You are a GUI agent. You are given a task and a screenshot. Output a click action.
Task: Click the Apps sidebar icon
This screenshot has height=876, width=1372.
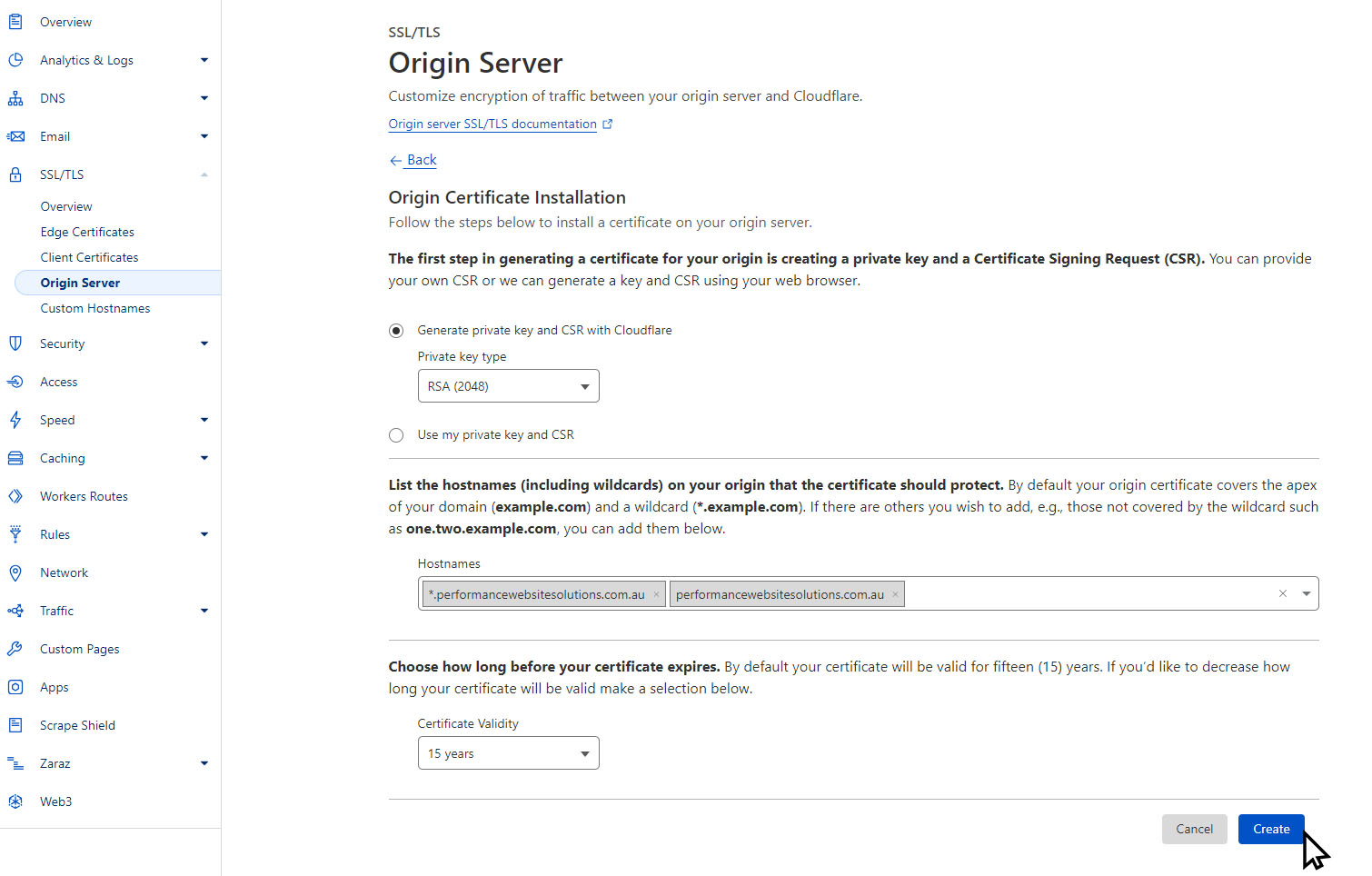(x=15, y=687)
